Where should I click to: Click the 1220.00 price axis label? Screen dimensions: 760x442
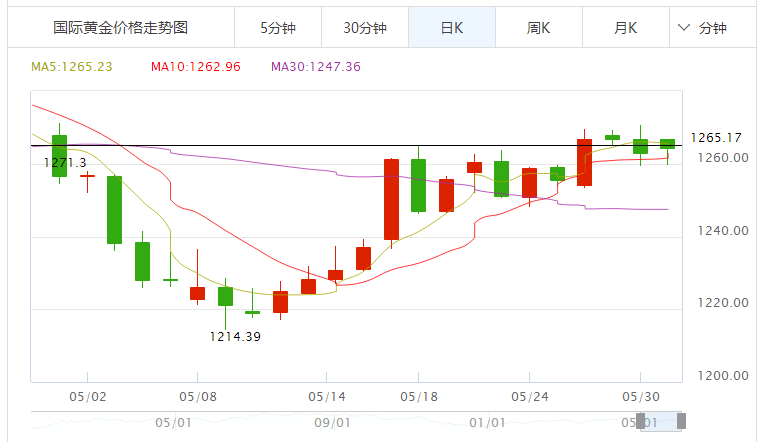coord(723,303)
